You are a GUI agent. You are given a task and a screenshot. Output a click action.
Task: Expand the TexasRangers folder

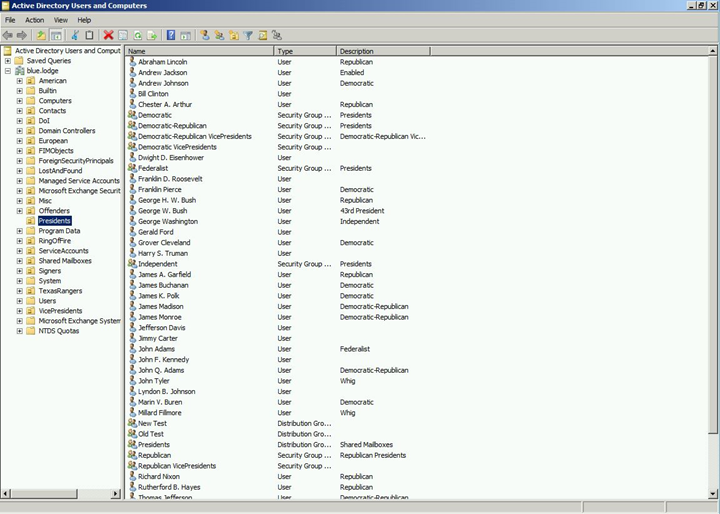[x=20, y=291]
